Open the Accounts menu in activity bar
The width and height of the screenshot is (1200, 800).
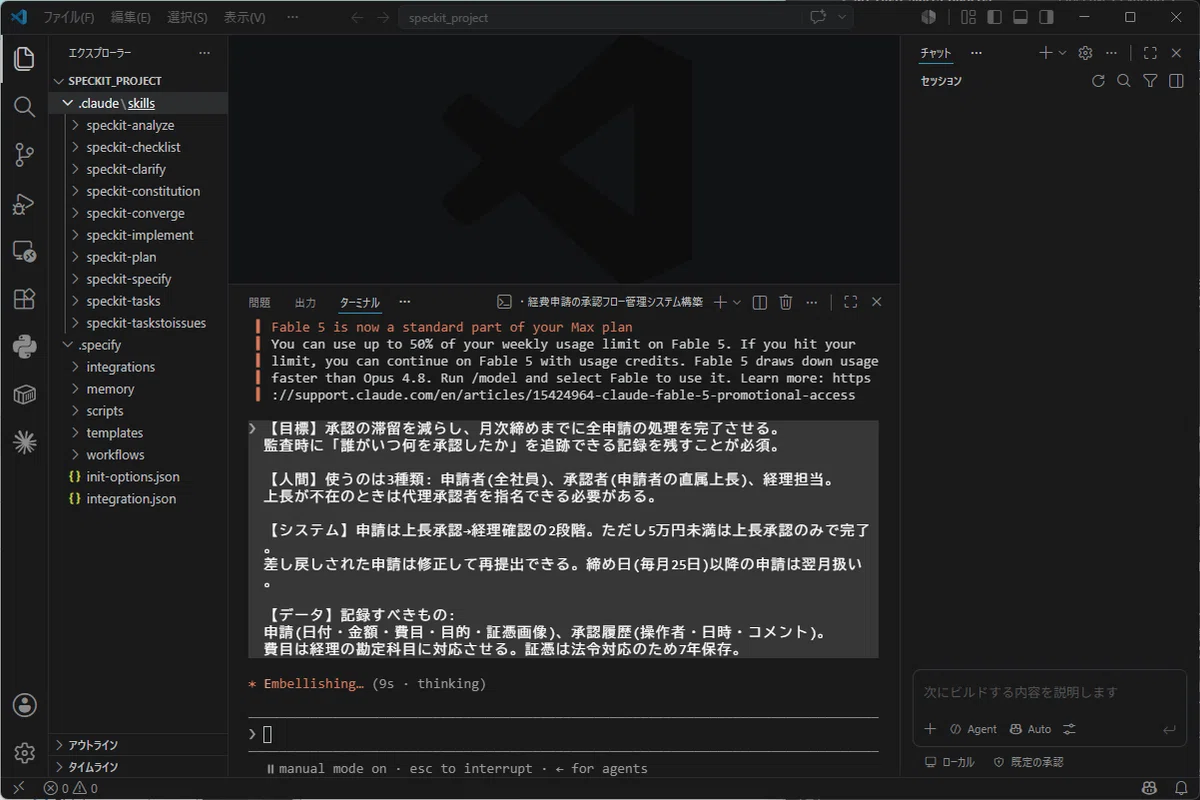point(24,705)
